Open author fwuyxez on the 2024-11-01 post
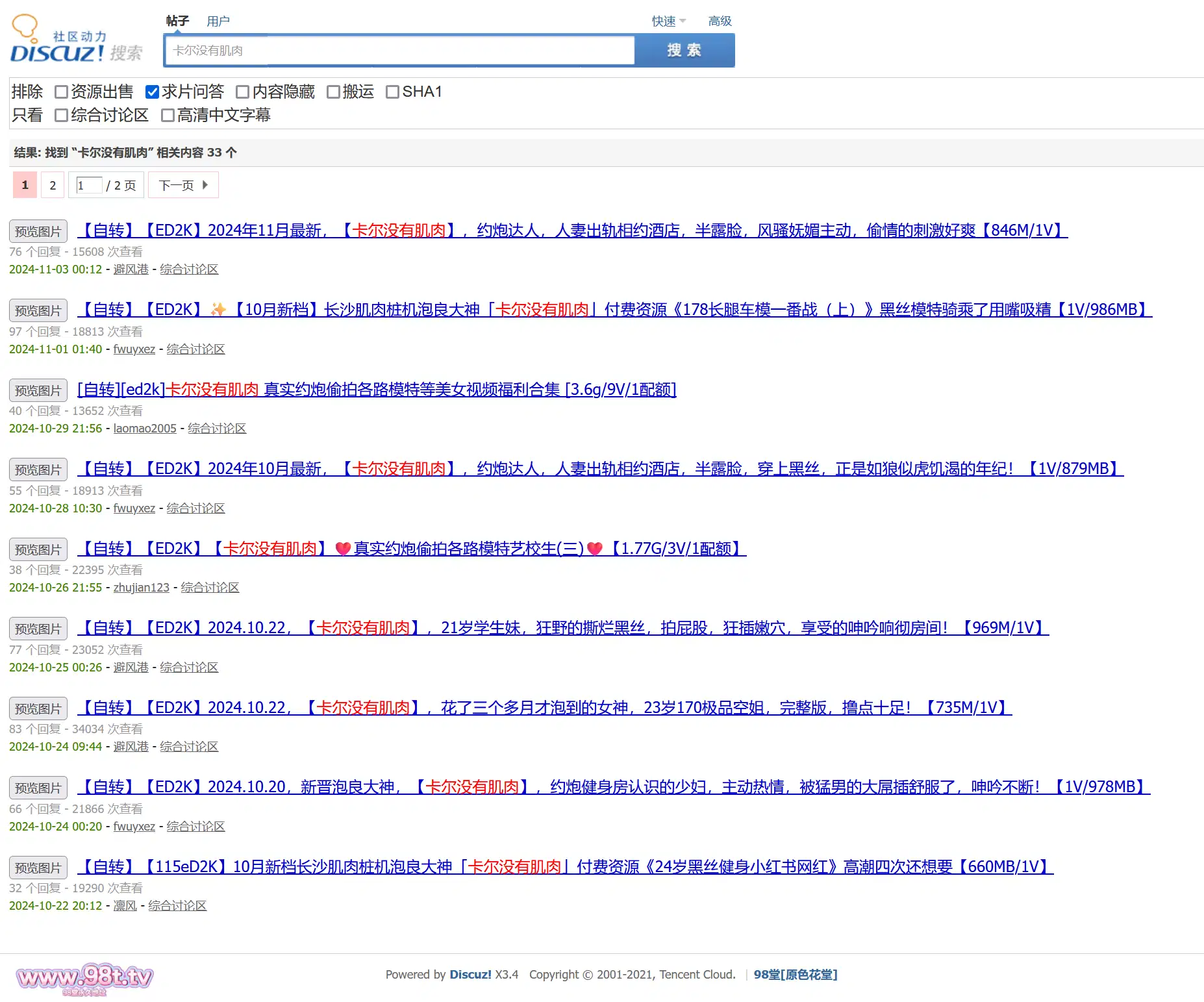 click(134, 349)
